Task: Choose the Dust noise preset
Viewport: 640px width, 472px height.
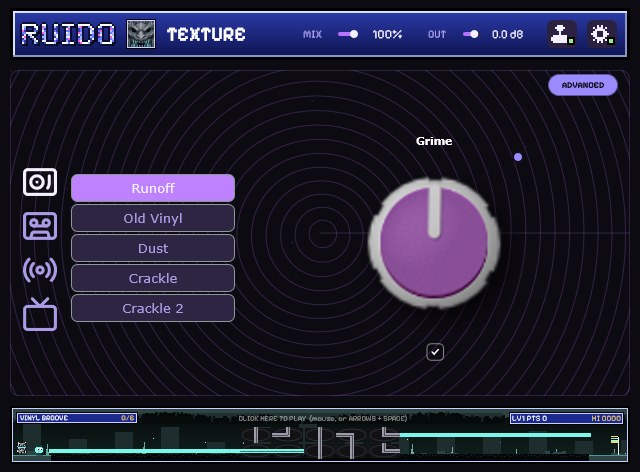Action: point(153,248)
